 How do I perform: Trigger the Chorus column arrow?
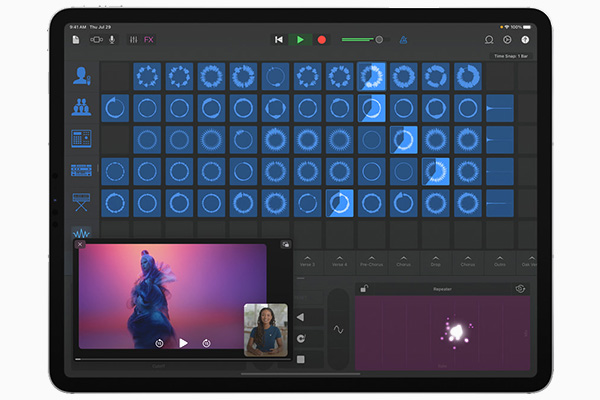click(x=404, y=256)
